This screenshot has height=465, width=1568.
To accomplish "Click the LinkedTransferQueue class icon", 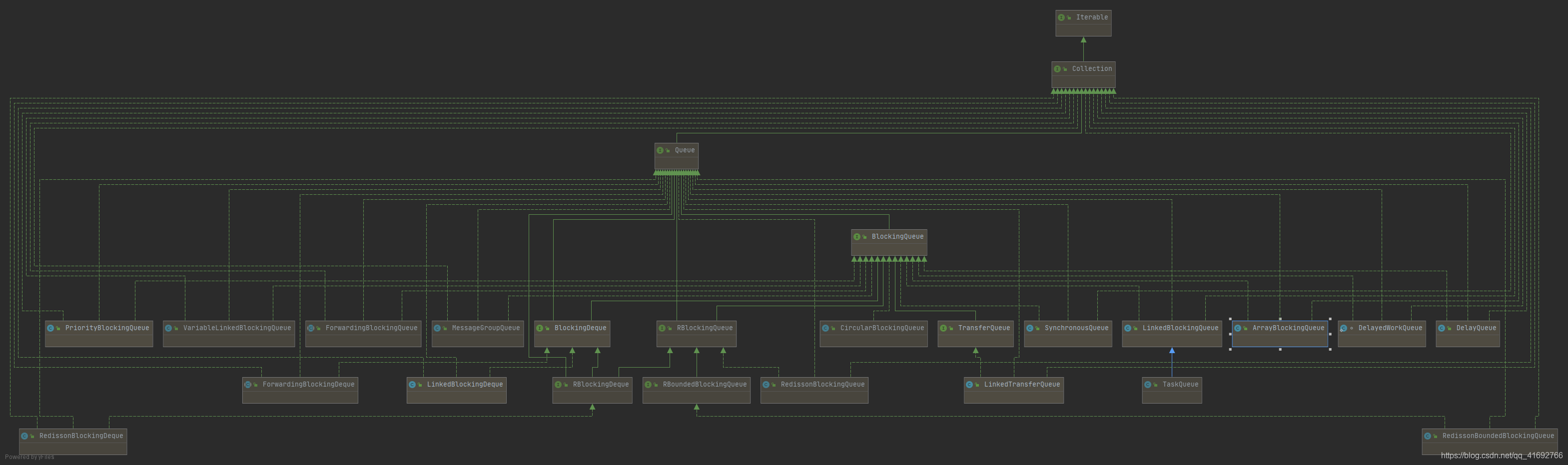I will [x=969, y=385].
